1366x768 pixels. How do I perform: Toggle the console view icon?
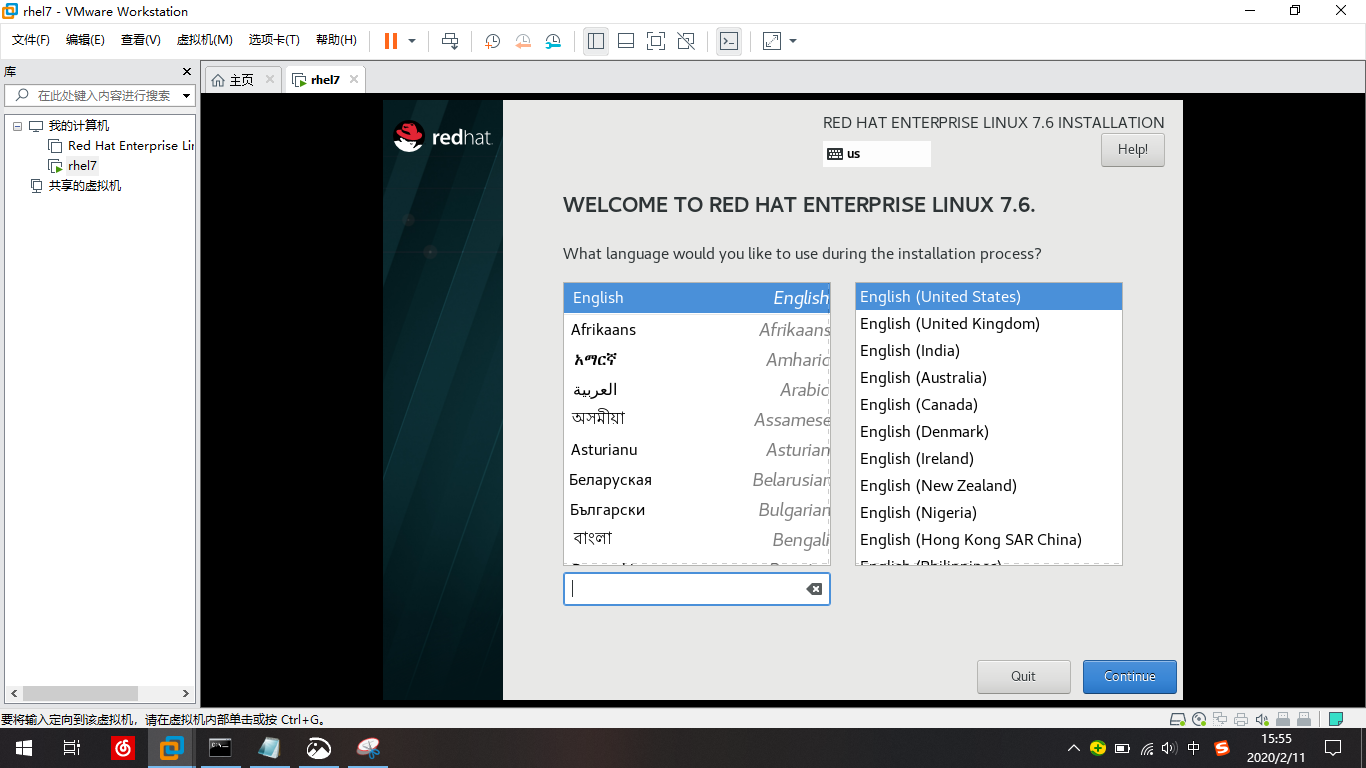pyautogui.click(x=729, y=41)
